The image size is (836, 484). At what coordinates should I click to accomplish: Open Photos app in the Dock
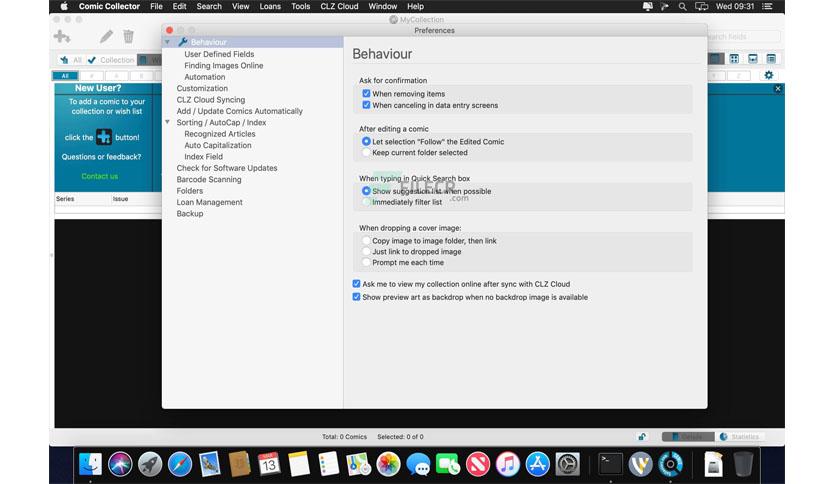(x=389, y=464)
